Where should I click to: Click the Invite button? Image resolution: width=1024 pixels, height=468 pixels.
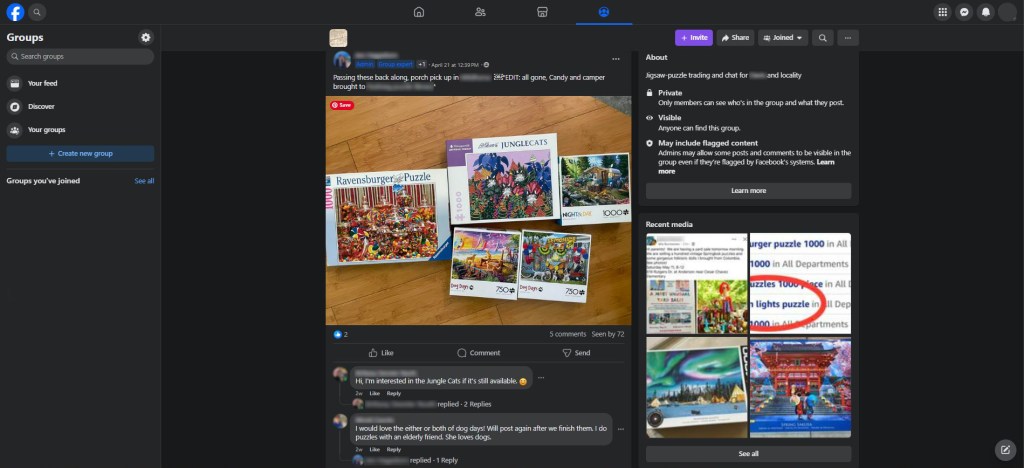(x=693, y=38)
